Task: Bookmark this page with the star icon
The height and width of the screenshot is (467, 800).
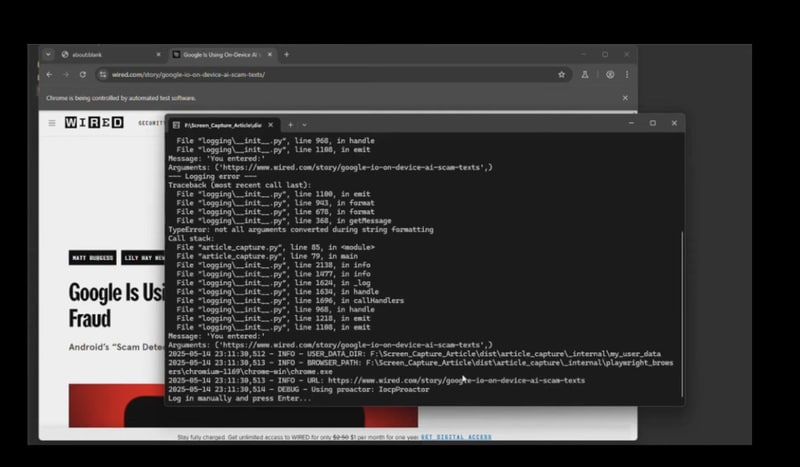Action: 561,75
